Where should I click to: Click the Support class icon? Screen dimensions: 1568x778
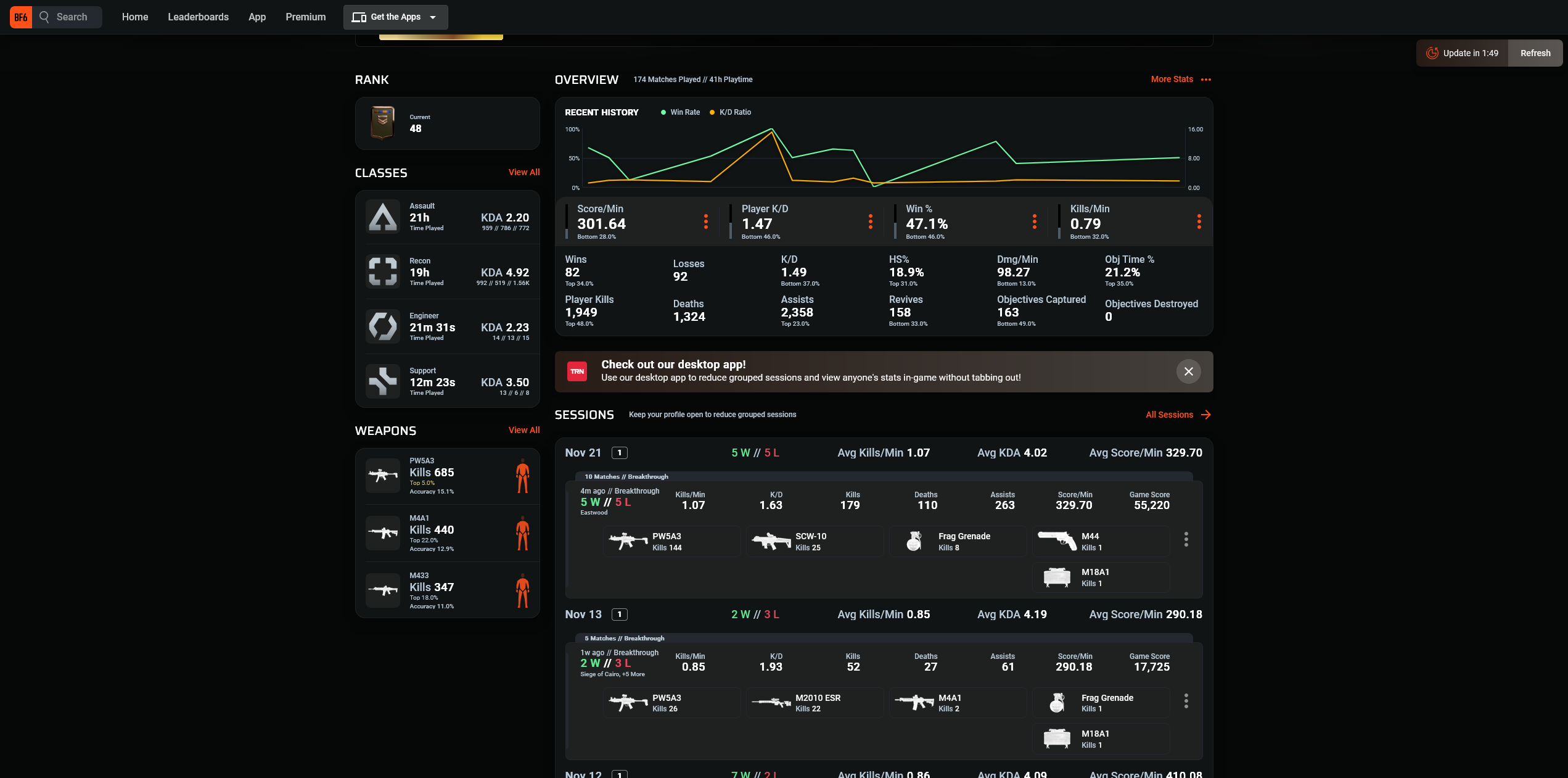point(383,381)
